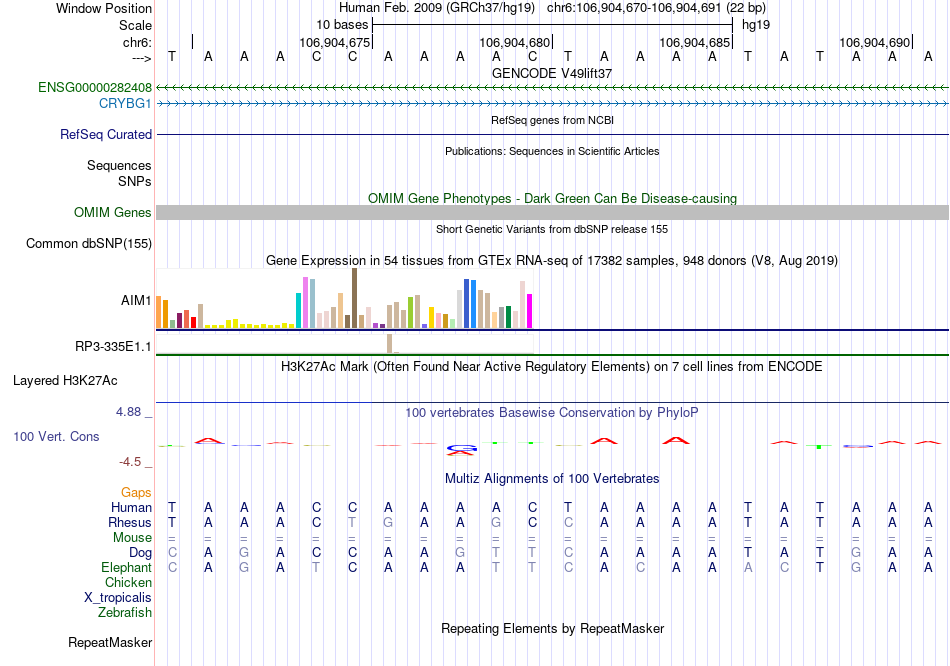Click the 10 bases scale label
950x666 pixels.
pos(342,25)
